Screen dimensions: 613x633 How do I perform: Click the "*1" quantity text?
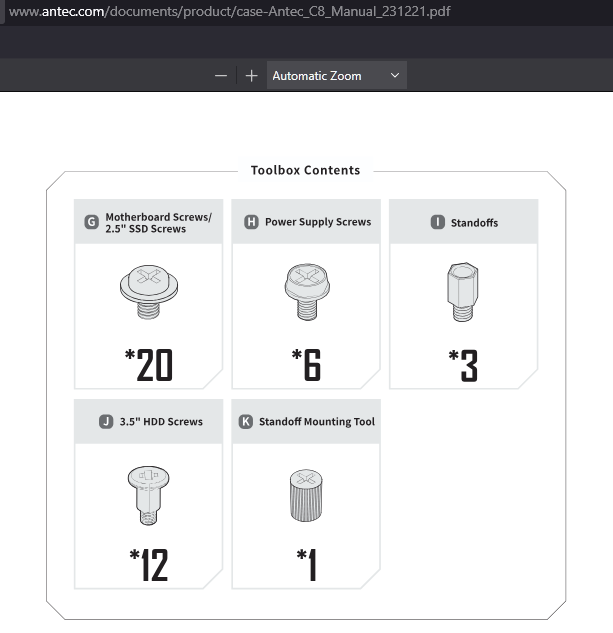tap(306, 565)
